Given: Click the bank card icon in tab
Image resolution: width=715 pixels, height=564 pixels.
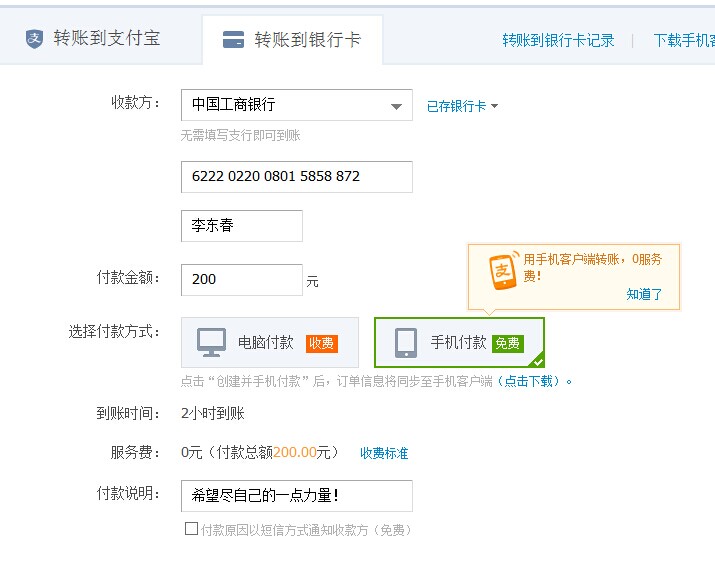Looking at the screenshot, I should 233,41.
